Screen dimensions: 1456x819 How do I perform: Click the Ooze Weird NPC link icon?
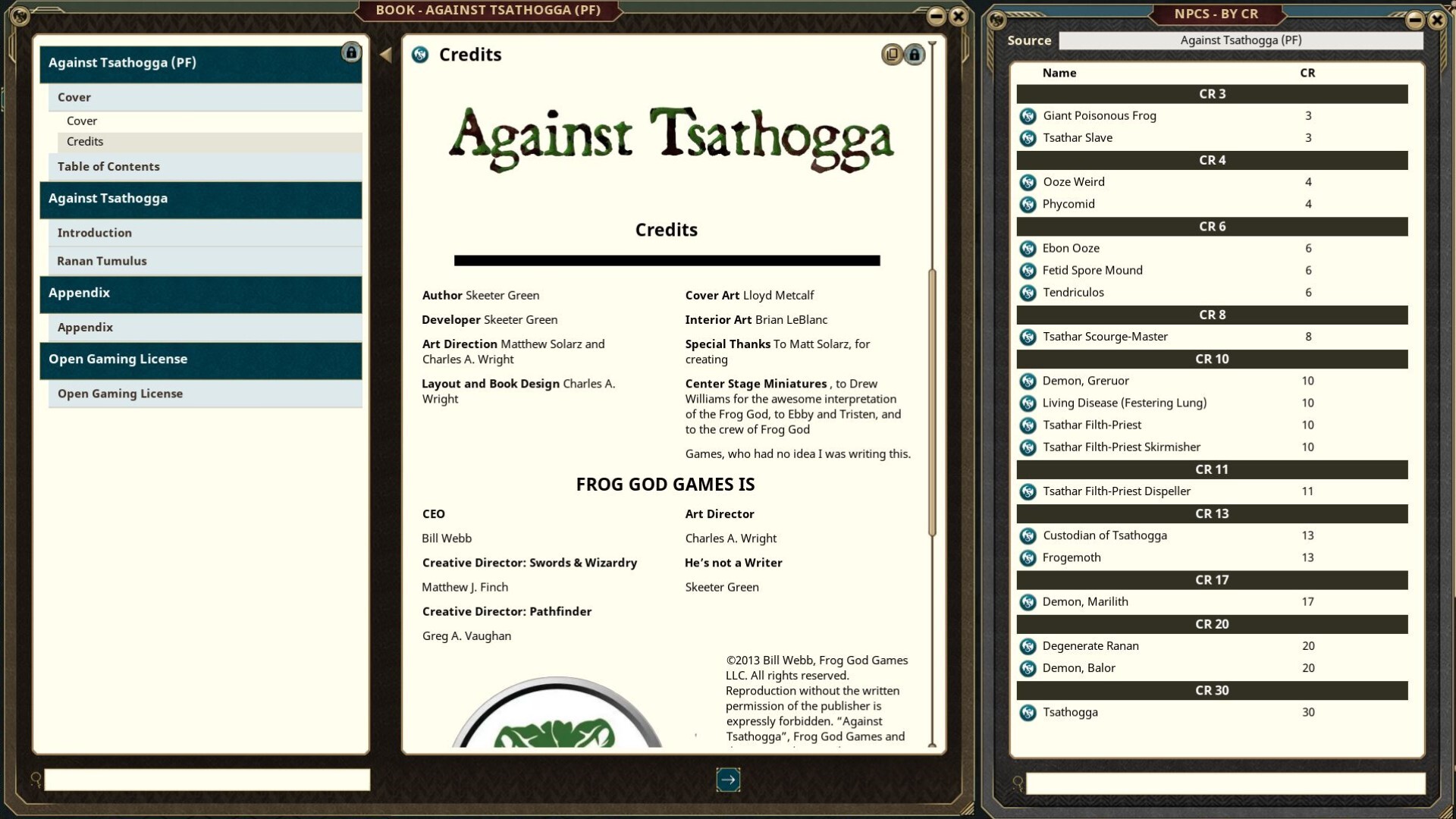tap(1028, 183)
